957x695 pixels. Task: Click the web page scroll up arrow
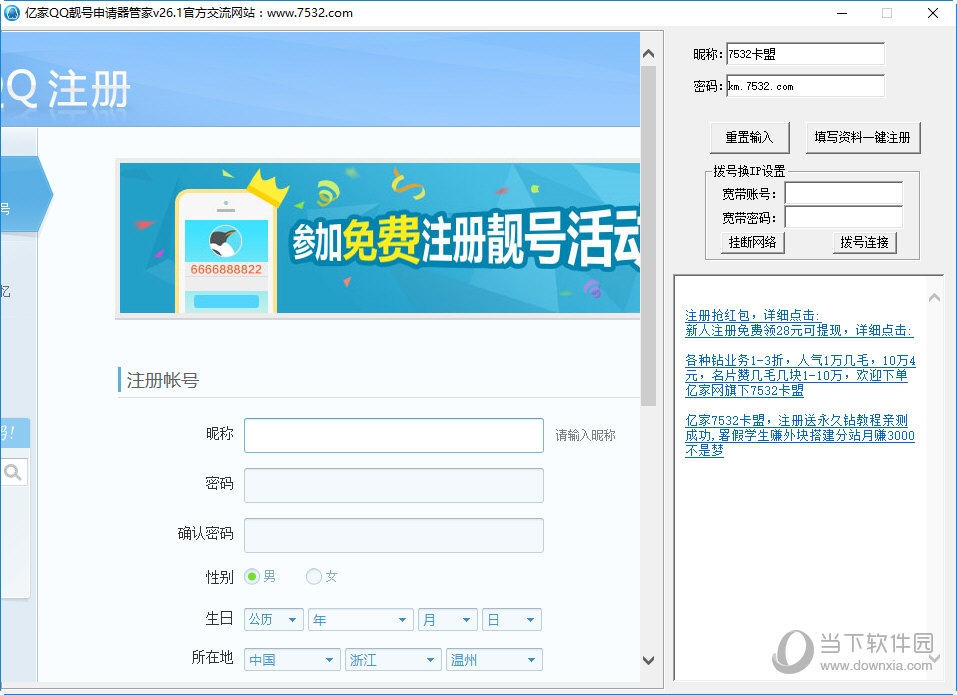(x=648, y=54)
